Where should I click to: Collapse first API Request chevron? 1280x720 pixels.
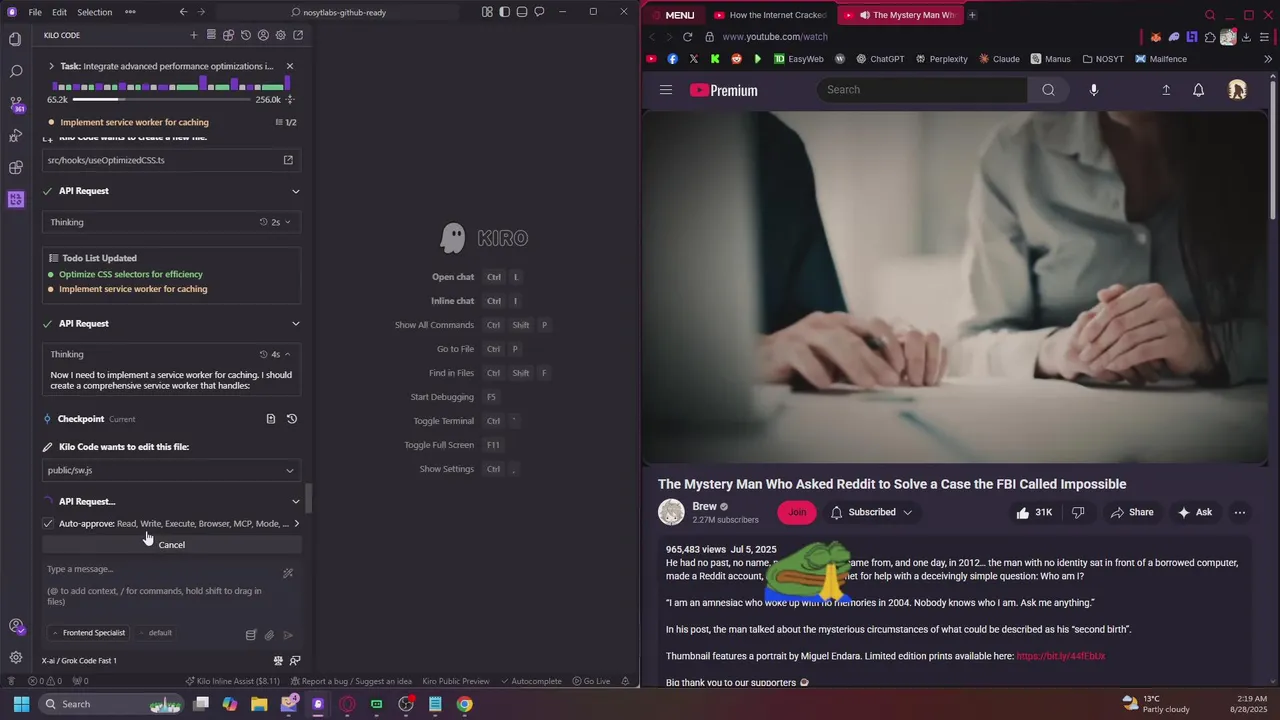(295, 191)
